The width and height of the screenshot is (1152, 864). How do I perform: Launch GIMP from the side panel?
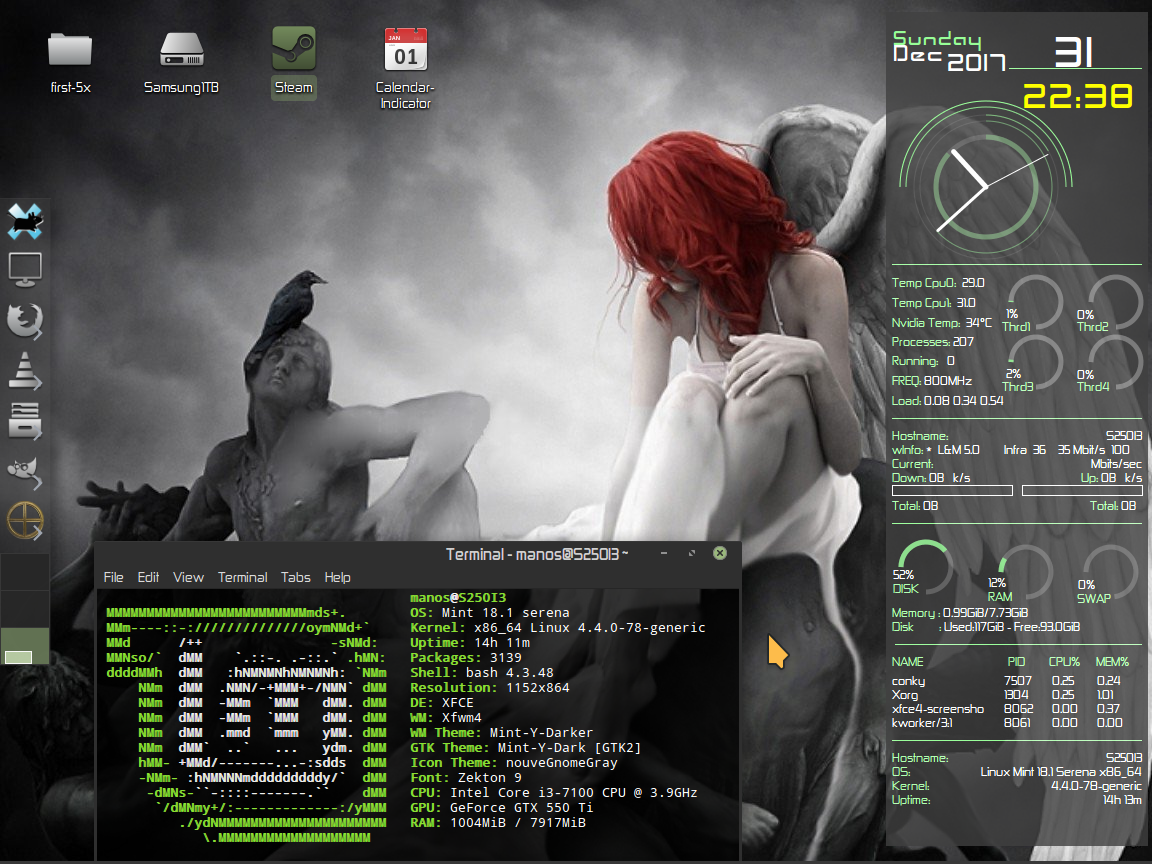(25, 472)
